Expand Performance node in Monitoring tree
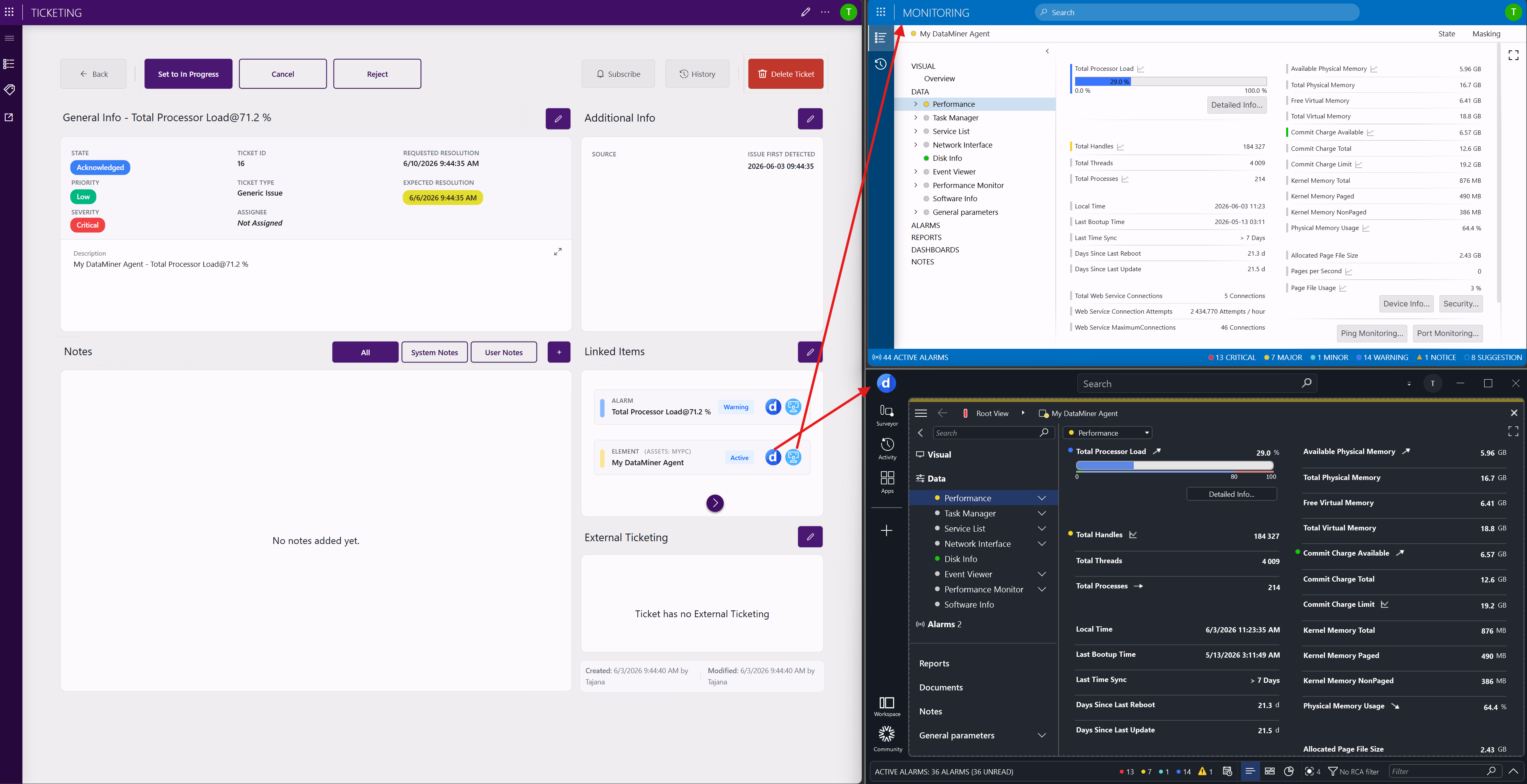The image size is (1527, 784). point(915,104)
